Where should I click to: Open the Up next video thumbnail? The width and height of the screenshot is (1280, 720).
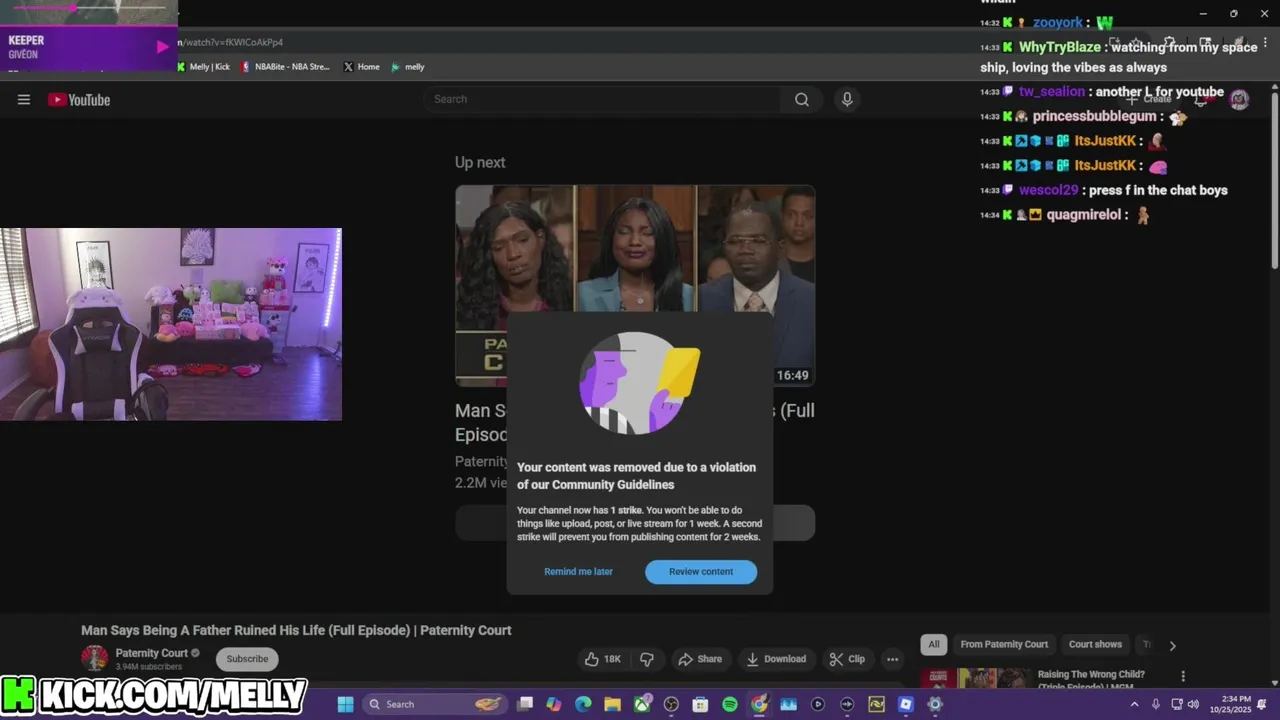point(635,286)
